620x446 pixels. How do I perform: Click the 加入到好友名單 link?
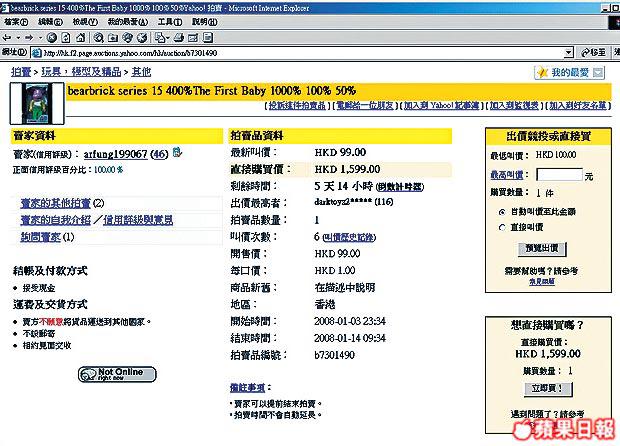(578, 106)
